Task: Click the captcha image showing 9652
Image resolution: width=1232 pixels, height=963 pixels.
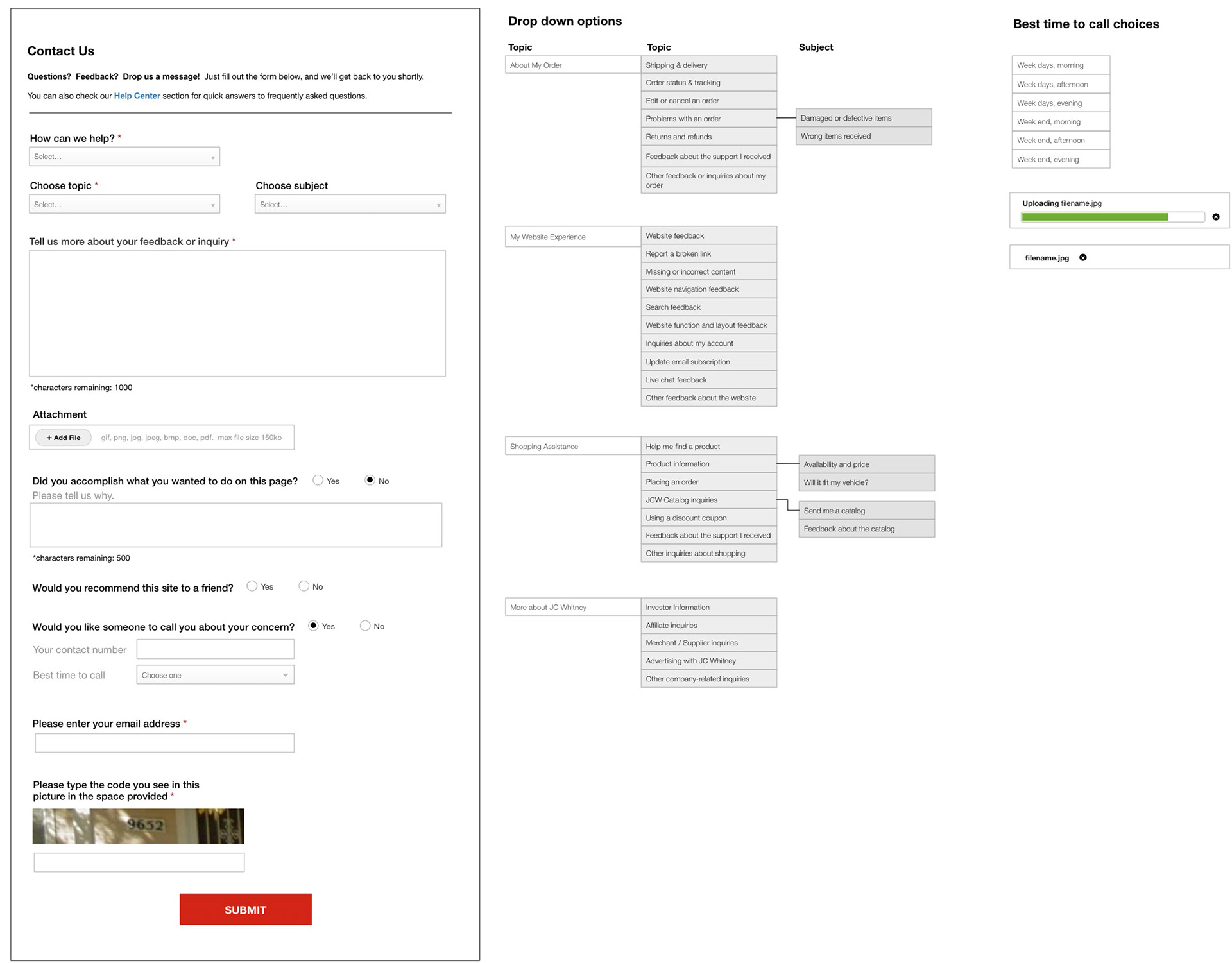Action: click(x=138, y=826)
